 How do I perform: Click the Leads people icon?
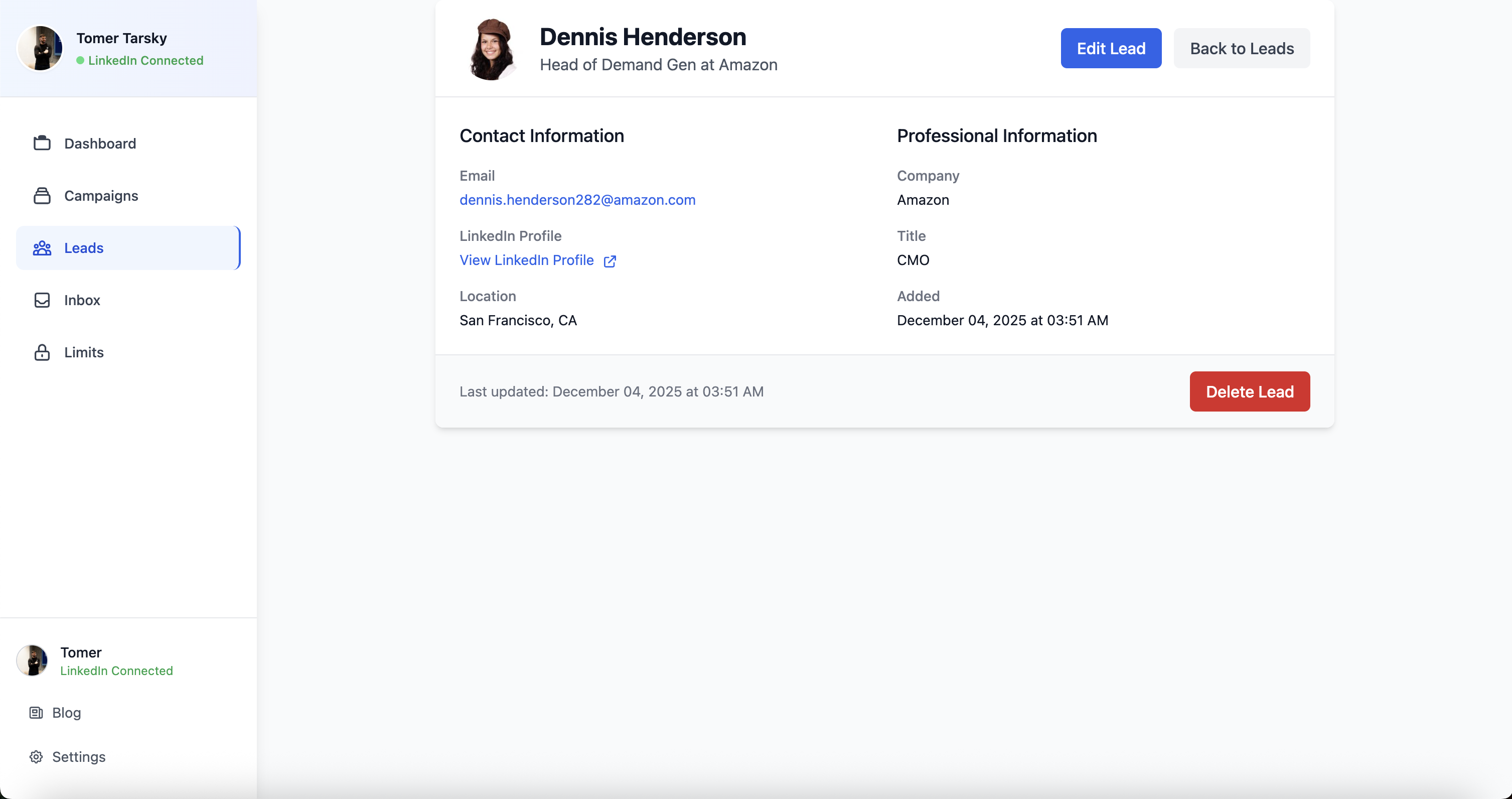(x=42, y=248)
